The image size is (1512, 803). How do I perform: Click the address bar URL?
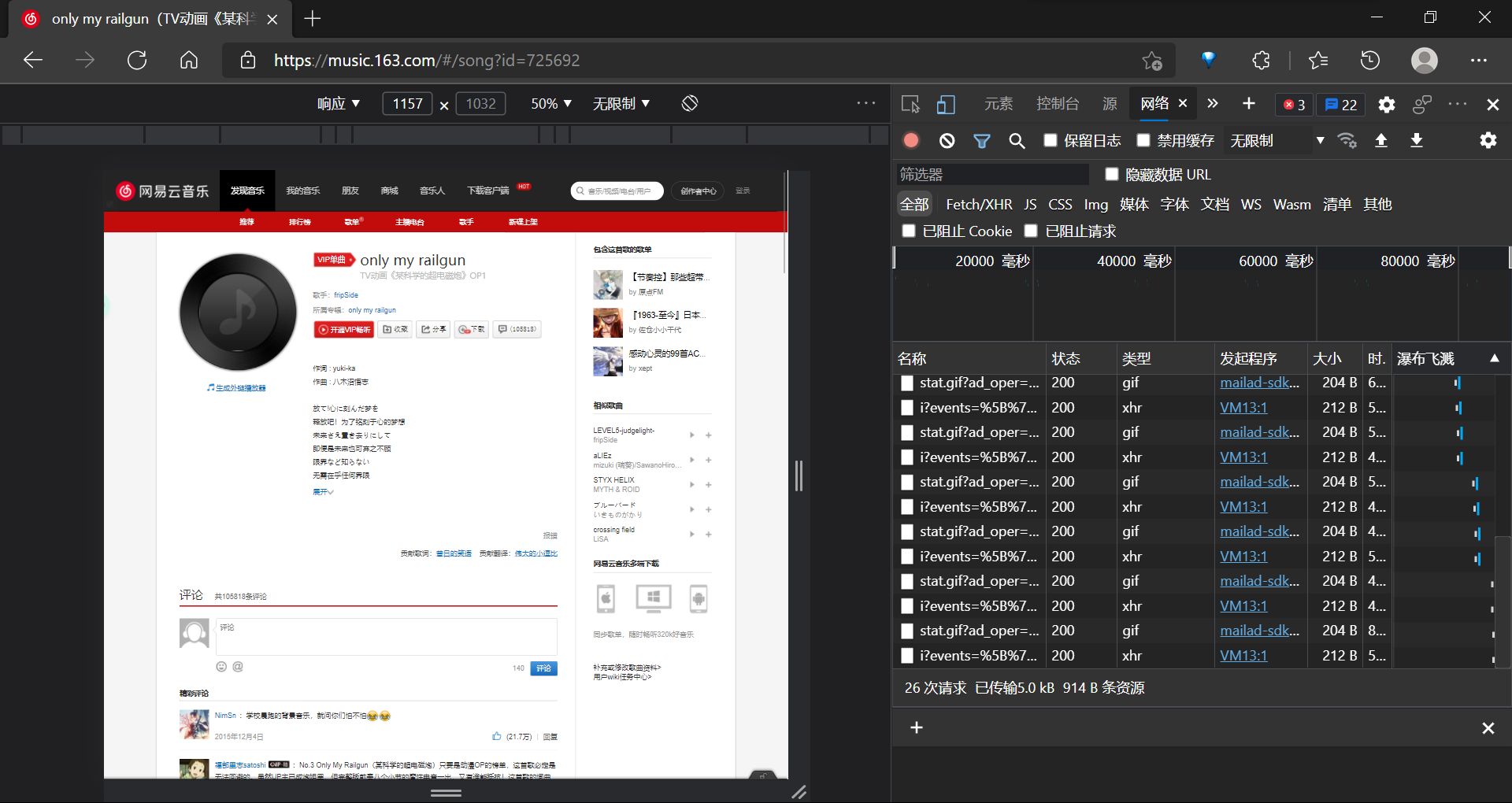(x=427, y=61)
